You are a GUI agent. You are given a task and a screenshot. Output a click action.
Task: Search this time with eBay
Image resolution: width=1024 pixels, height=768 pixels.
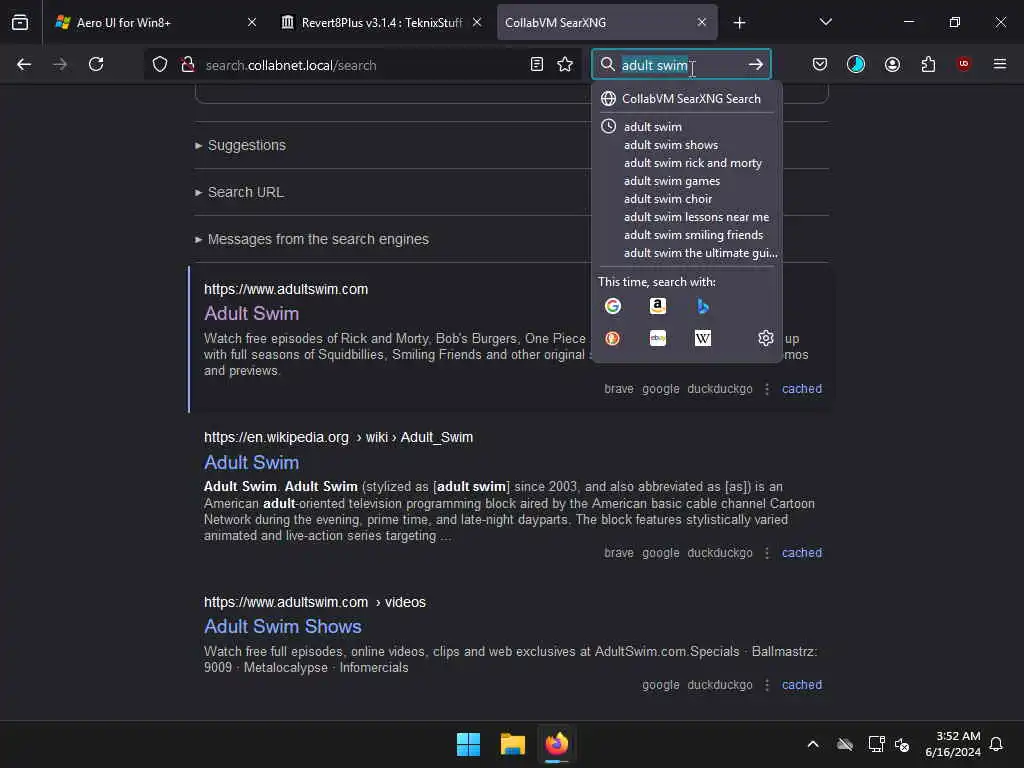pos(658,338)
